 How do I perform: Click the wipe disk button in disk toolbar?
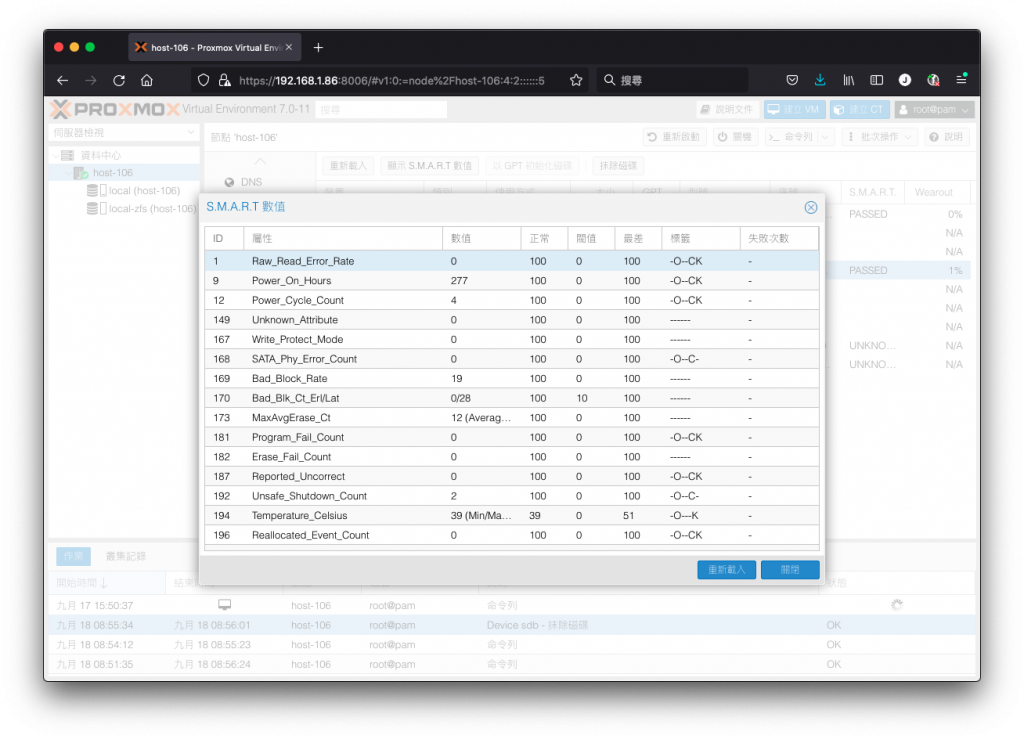coord(618,166)
